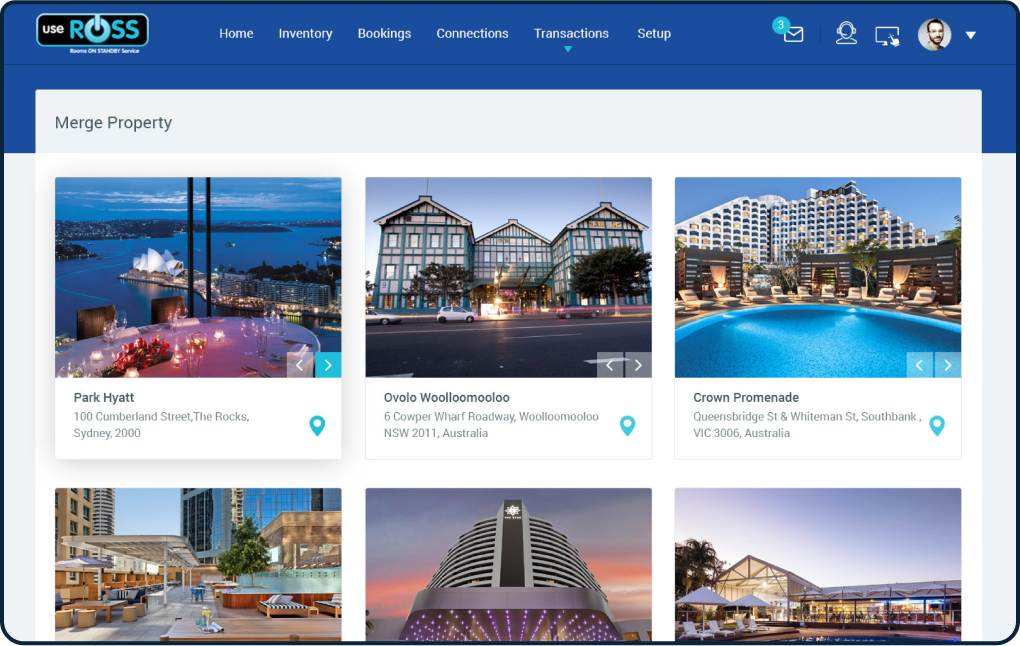Viewport: 1020px width, 646px height.
Task: Click the Queensbridge St address
Action: pyautogui.click(x=807, y=425)
